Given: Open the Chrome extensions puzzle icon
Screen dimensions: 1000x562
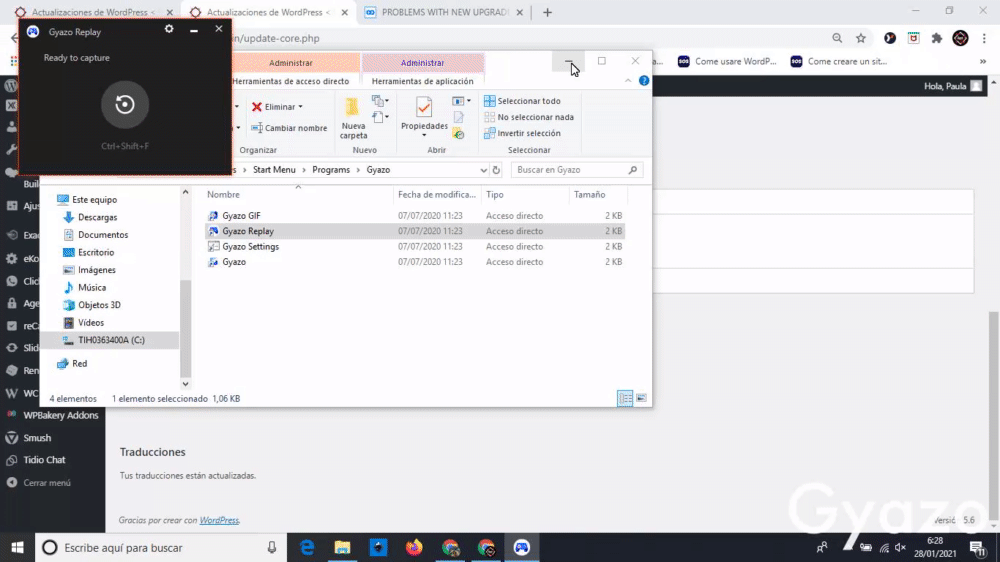Looking at the screenshot, I should [937, 38].
